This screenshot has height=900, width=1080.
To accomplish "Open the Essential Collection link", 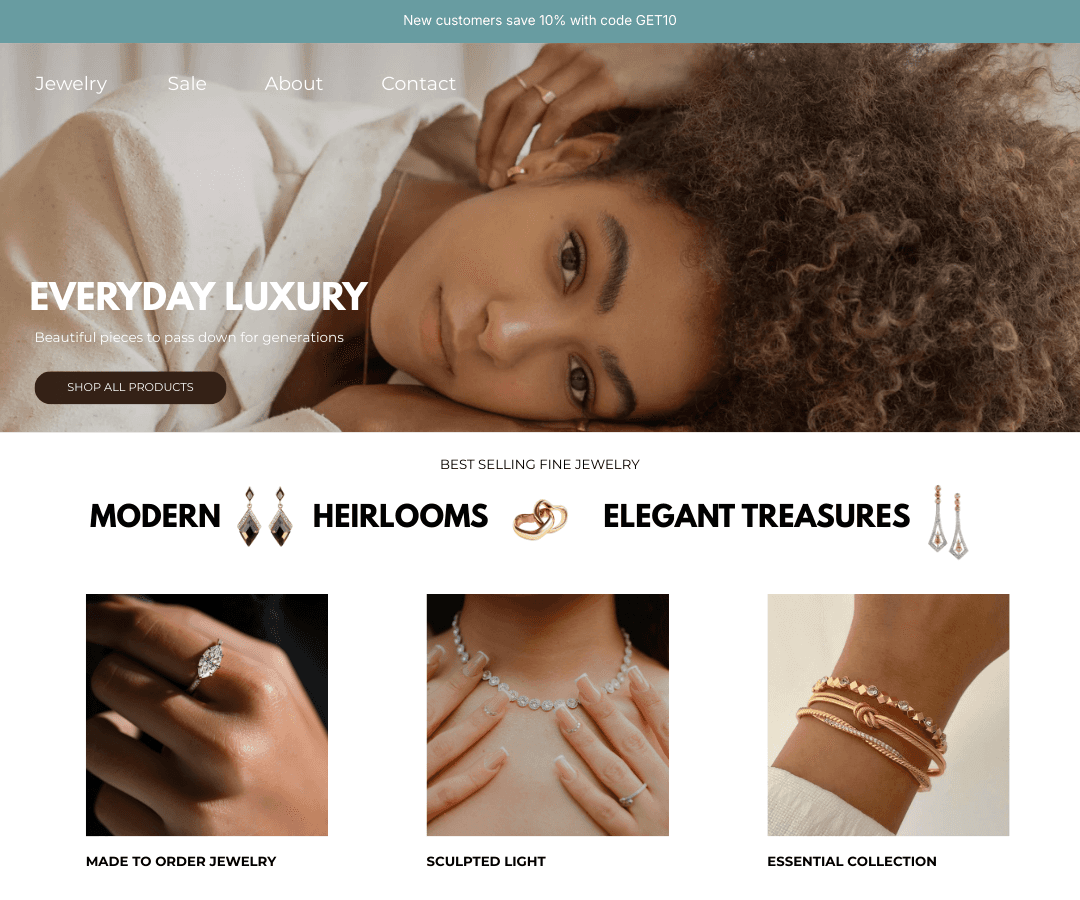I will 852,861.
